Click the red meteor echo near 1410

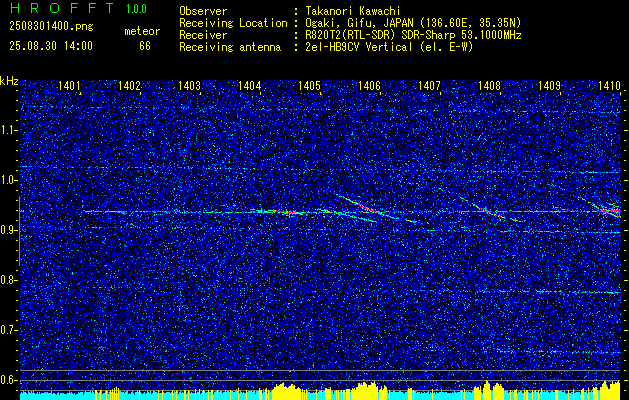[x=610, y=209]
